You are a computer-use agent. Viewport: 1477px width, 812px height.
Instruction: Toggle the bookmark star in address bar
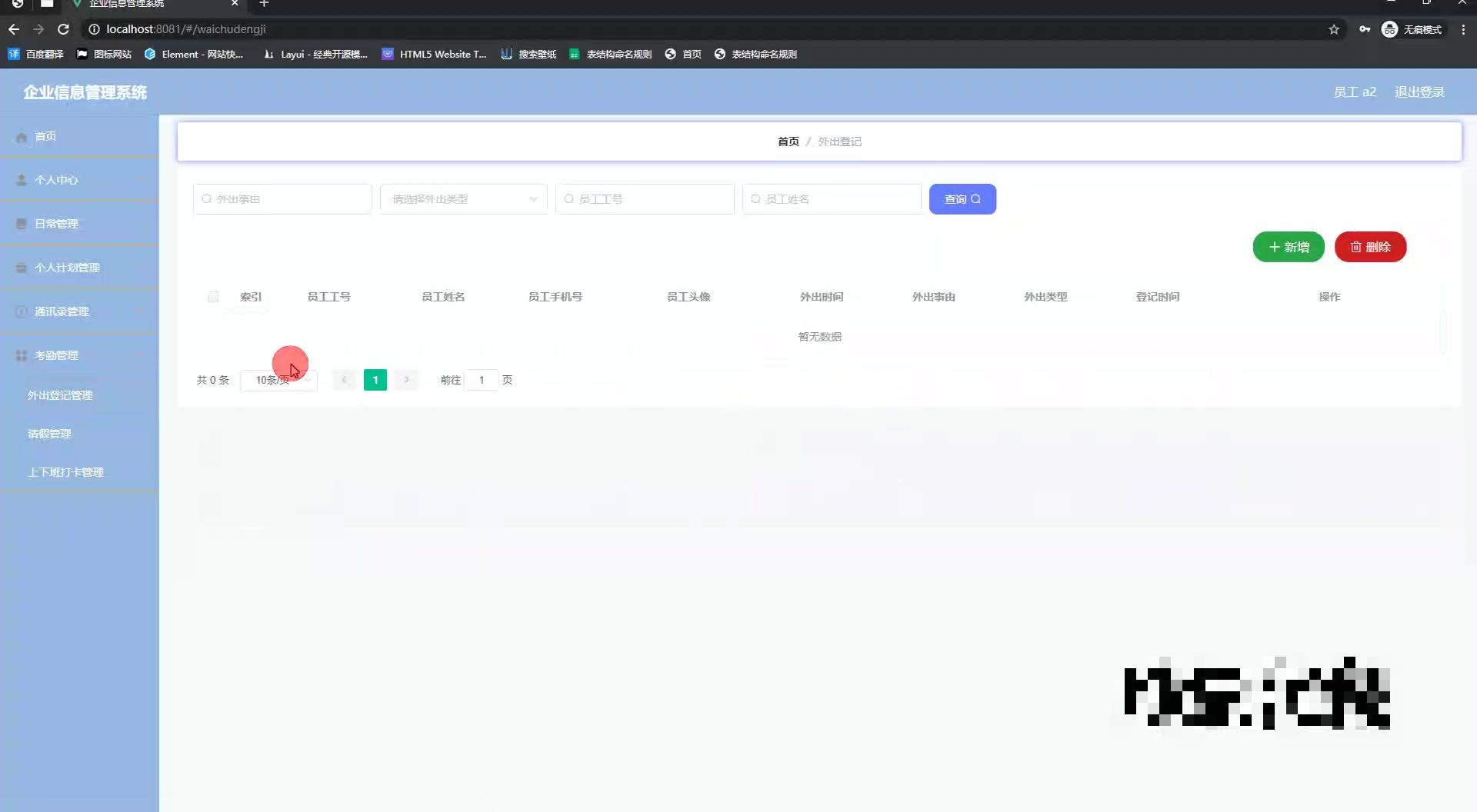(x=1334, y=29)
